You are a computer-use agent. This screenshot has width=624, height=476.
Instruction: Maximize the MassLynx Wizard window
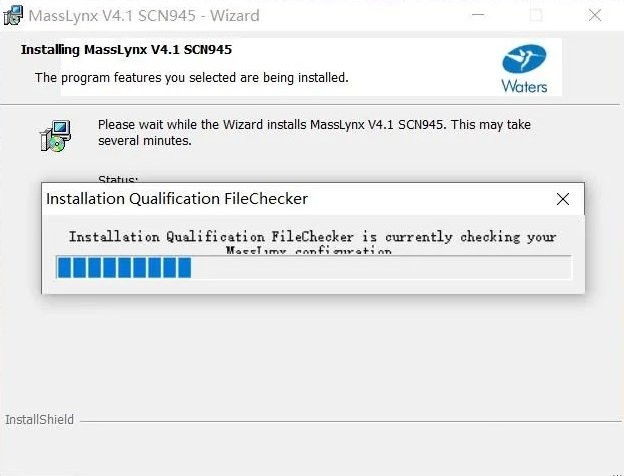tap(536, 16)
